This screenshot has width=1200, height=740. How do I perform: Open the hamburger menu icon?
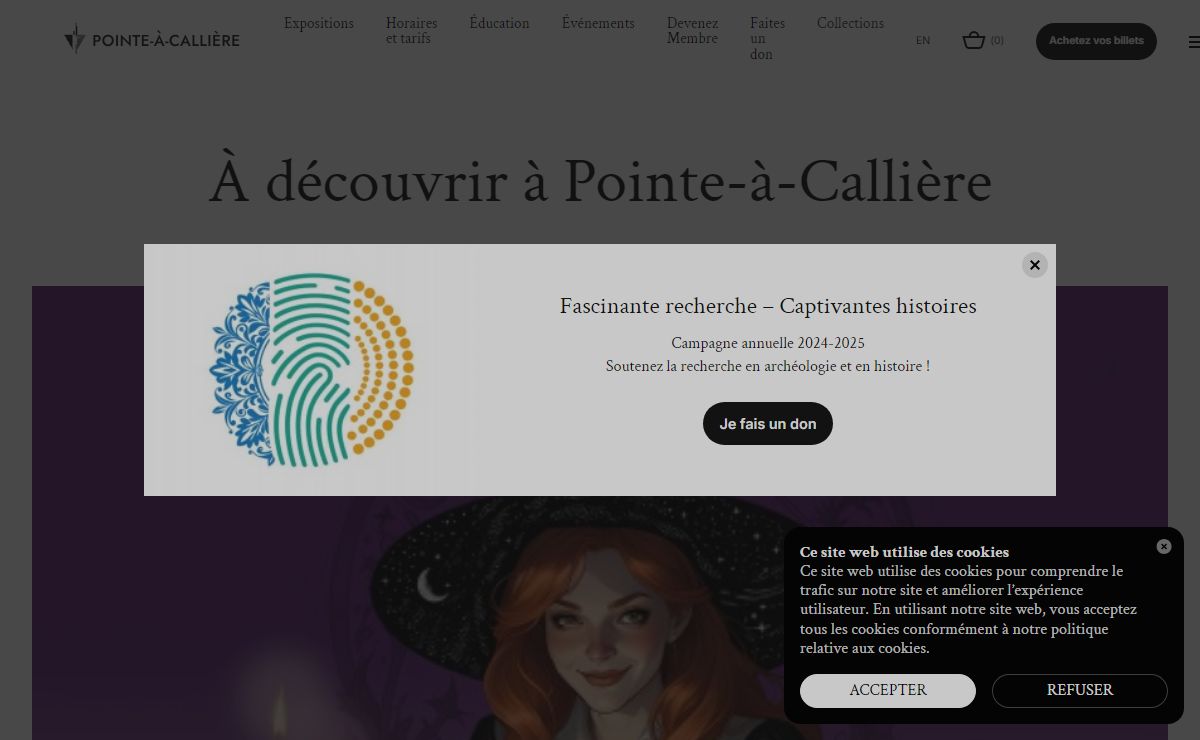click(x=1194, y=42)
